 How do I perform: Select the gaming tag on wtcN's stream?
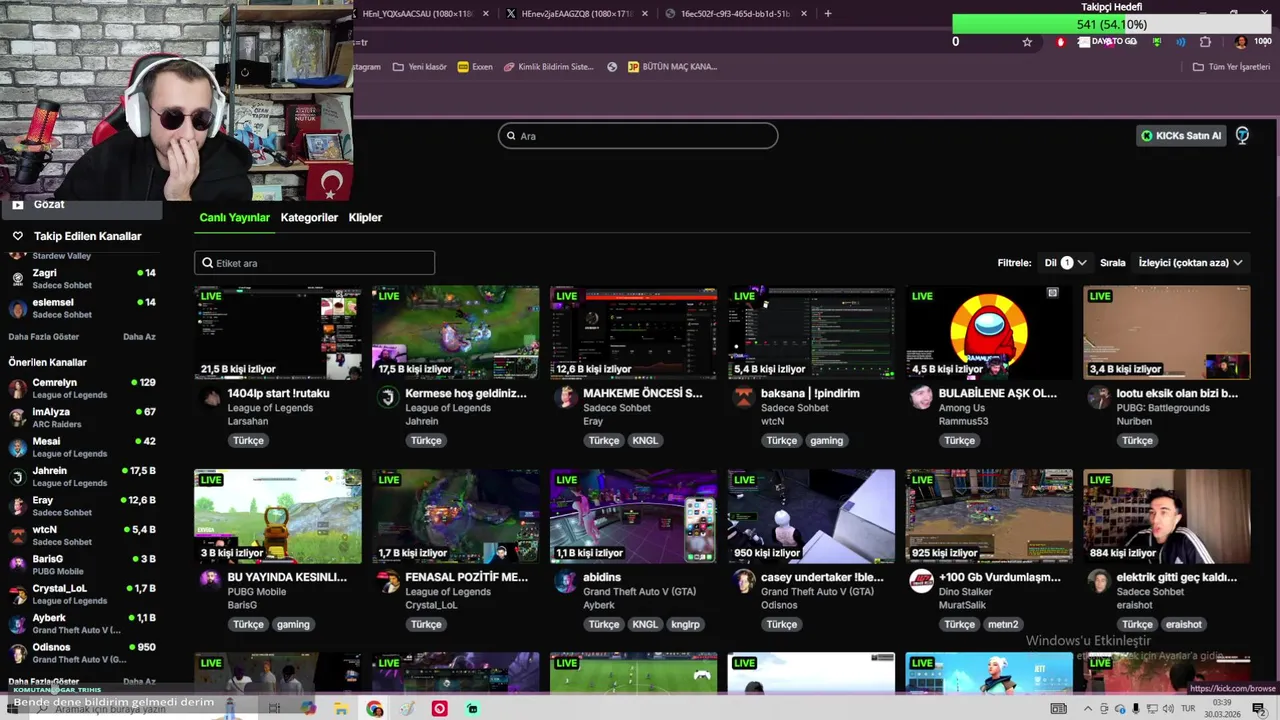pyautogui.click(x=827, y=440)
